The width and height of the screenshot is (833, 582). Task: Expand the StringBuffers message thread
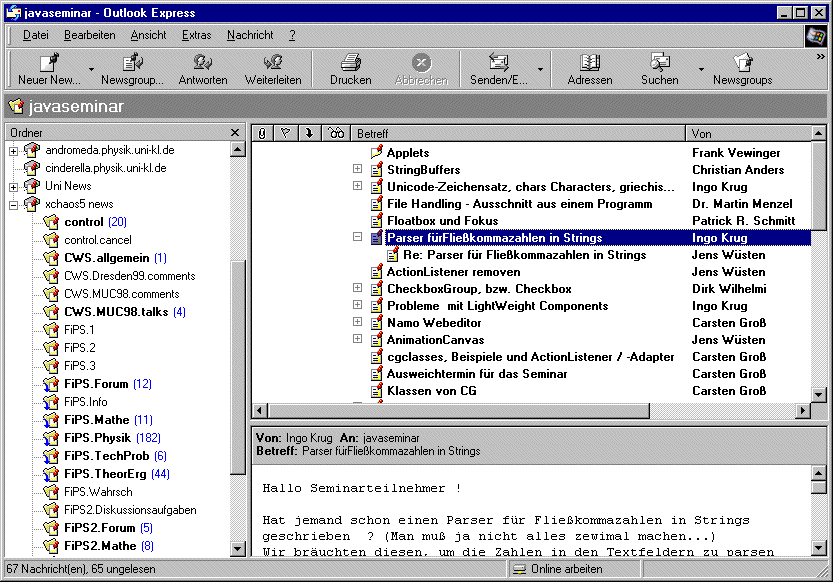357,170
